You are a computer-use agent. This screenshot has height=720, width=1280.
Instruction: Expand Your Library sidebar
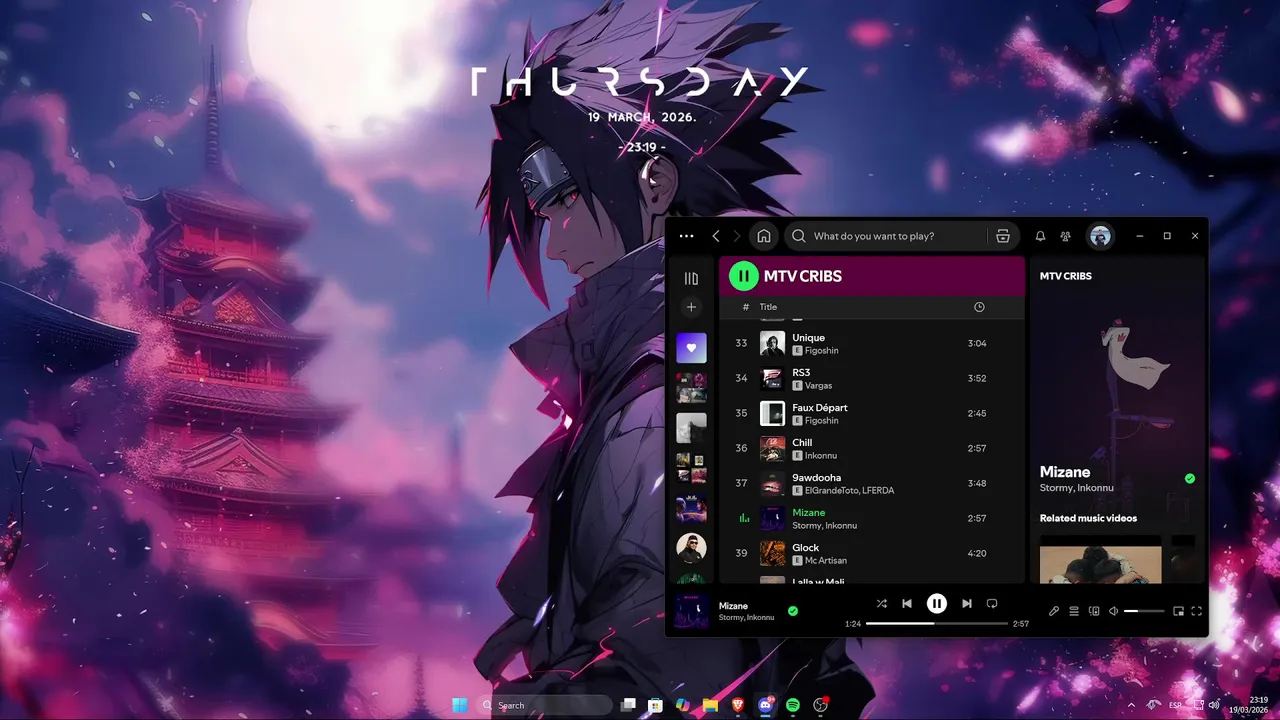coord(691,279)
